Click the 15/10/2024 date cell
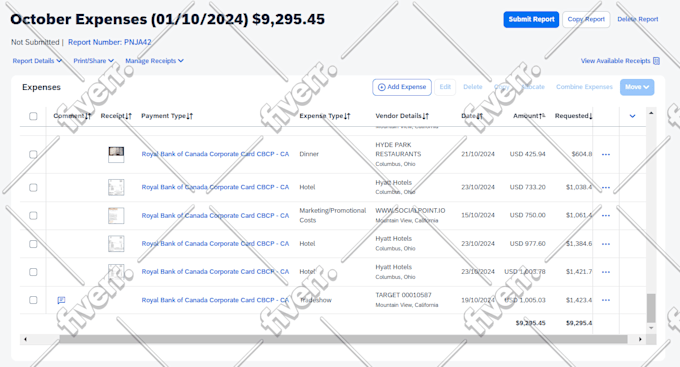The height and width of the screenshot is (367, 680). click(478, 215)
